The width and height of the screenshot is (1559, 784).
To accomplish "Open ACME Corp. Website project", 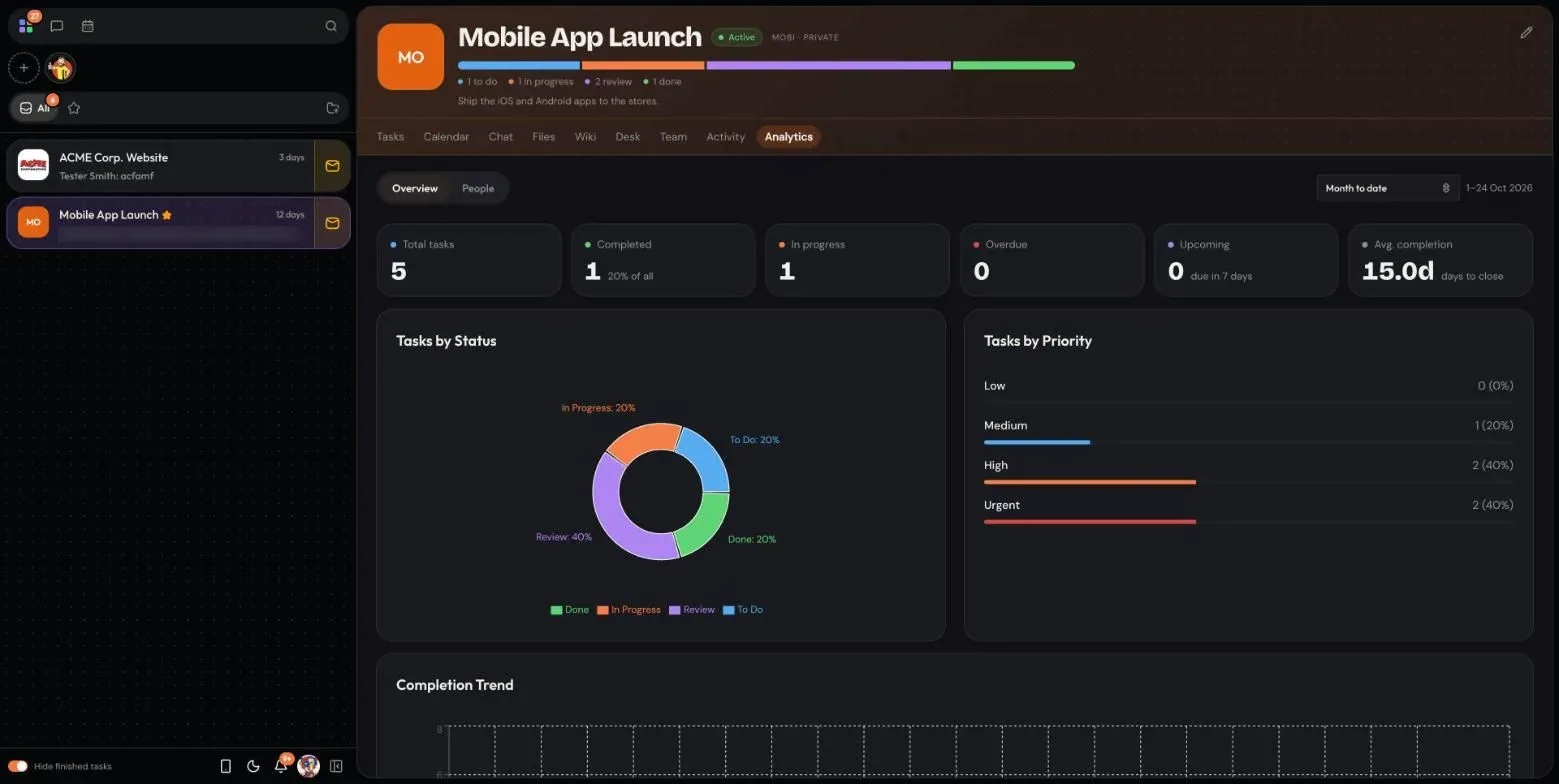I will pos(161,166).
